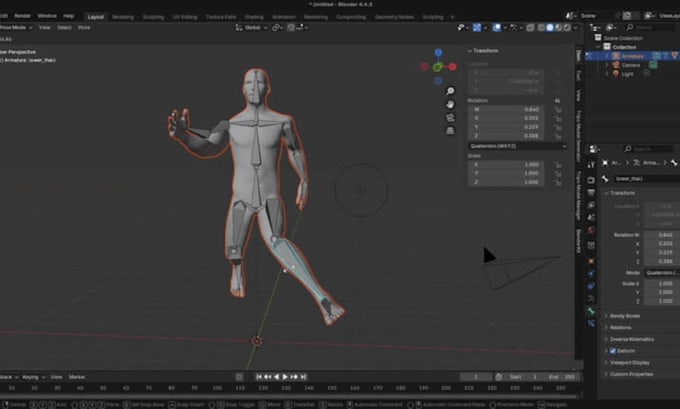Open the Marker menu in timeline
The width and height of the screenshot is (680, 409).
click(x=76, y=377)
